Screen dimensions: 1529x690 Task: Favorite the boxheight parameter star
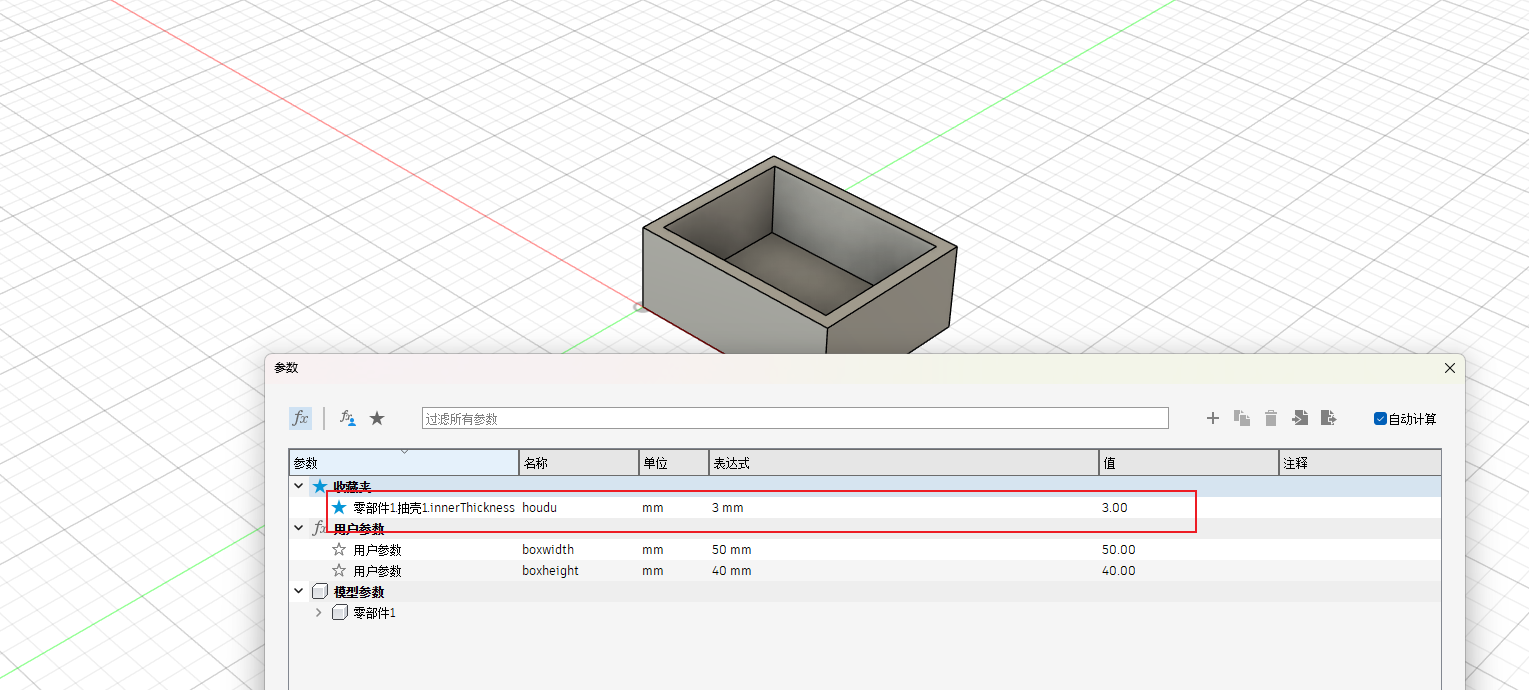pyautogui.click(x=339, y=570)
